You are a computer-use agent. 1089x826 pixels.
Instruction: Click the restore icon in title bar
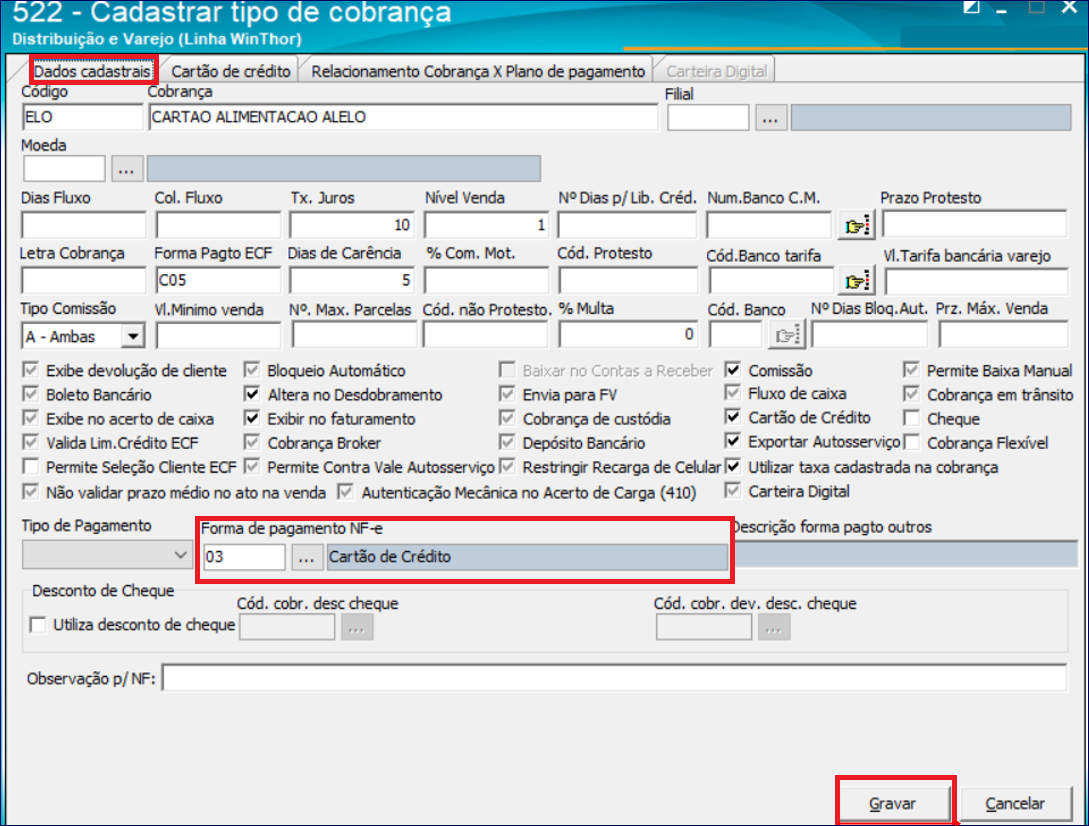(x=971, y=7)
